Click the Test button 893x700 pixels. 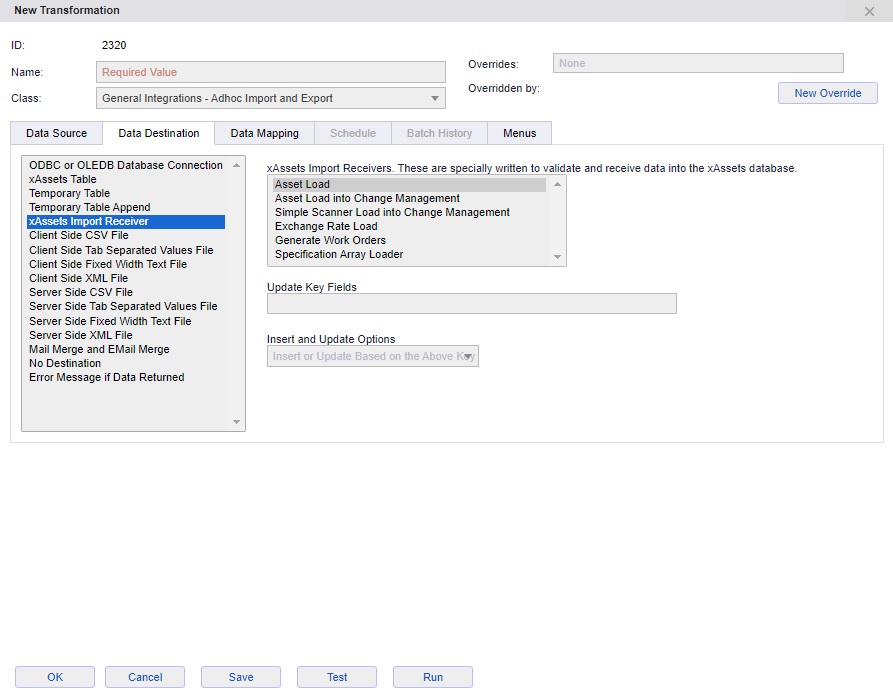pos(337,677)
